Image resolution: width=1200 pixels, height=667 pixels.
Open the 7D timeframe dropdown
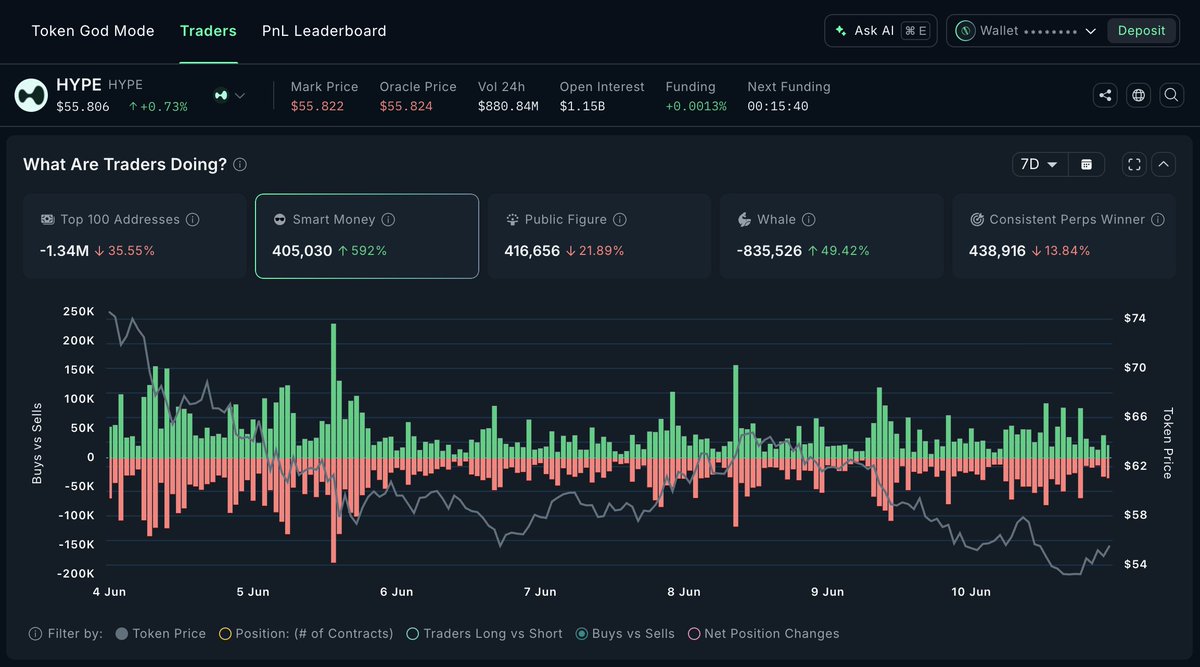[1040, 165]
